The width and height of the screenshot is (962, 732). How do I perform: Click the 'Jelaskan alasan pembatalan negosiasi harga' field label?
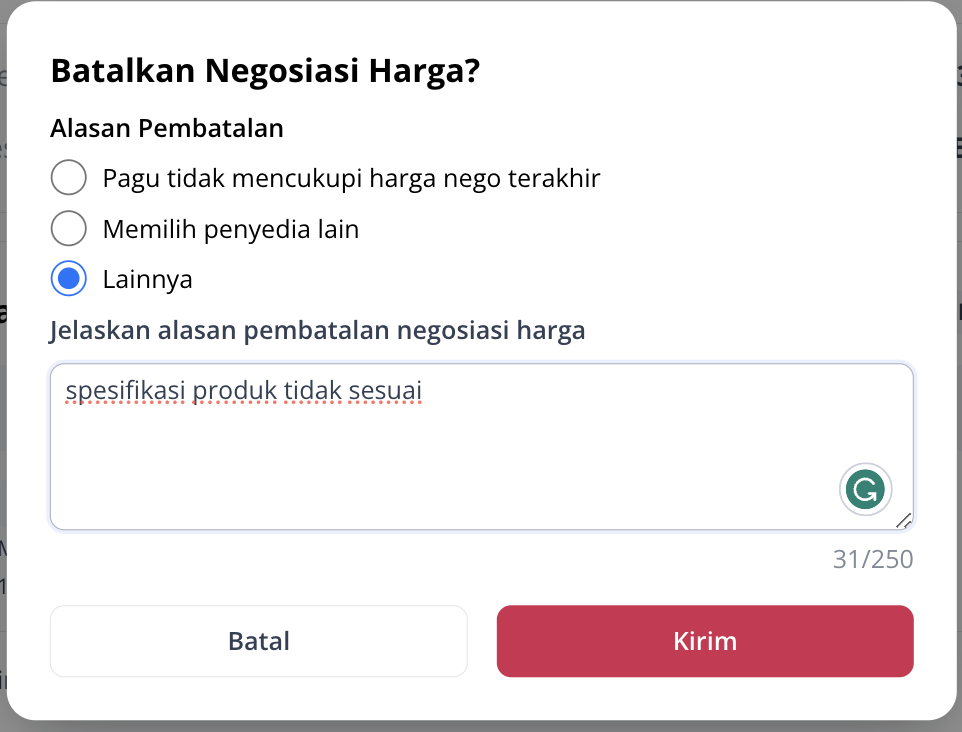317,330
